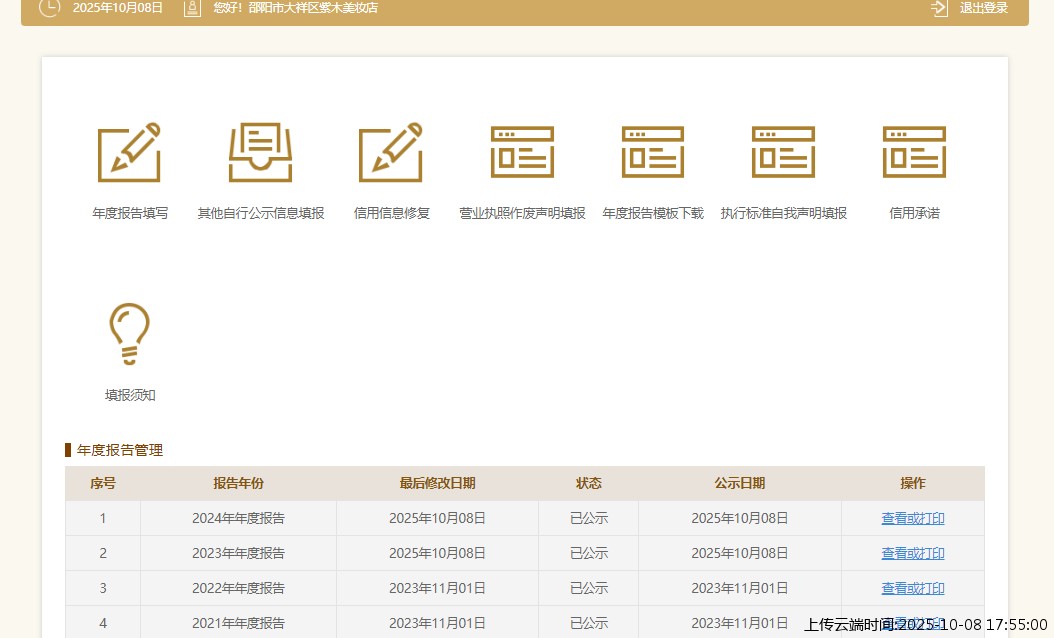The image size is (1054, 638).
Task: Click the 年度报告模板下载 text label
Action: (652, 213)
